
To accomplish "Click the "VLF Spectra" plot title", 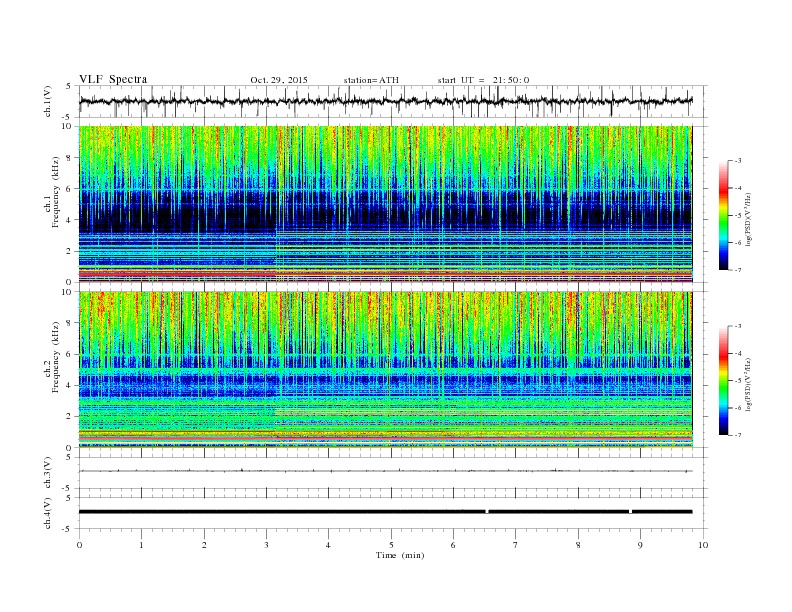I will (113, 79).
